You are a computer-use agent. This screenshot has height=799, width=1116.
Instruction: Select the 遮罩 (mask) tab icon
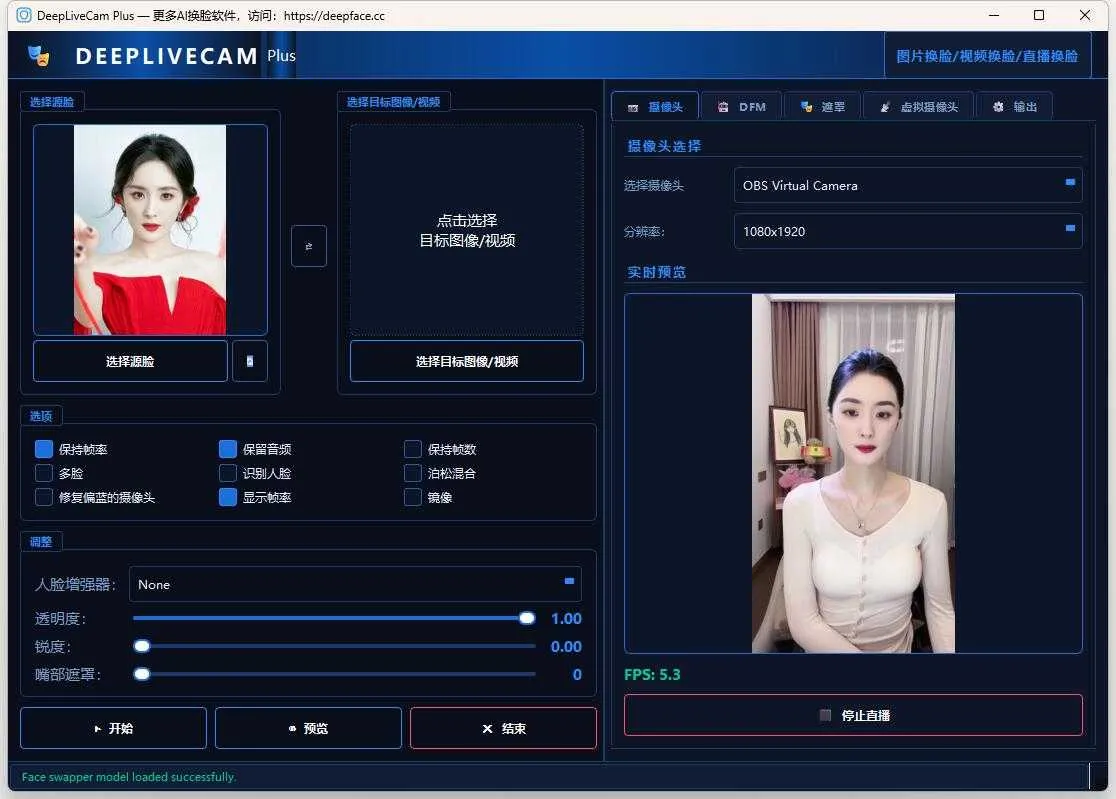pos(804,105)
